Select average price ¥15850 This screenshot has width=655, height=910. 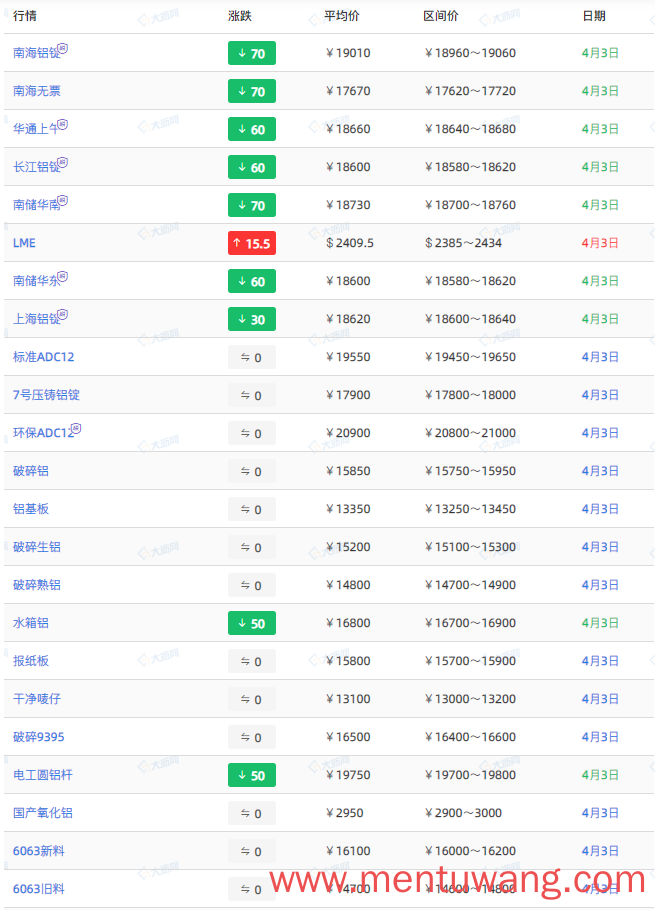pos(348,471)
